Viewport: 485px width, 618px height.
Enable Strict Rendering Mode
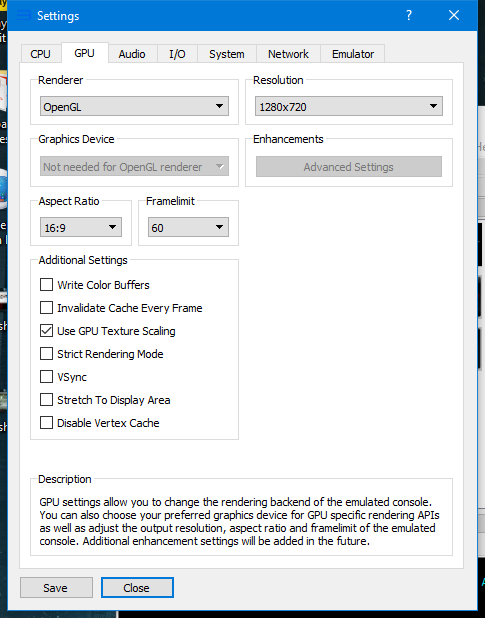point(46,354)
